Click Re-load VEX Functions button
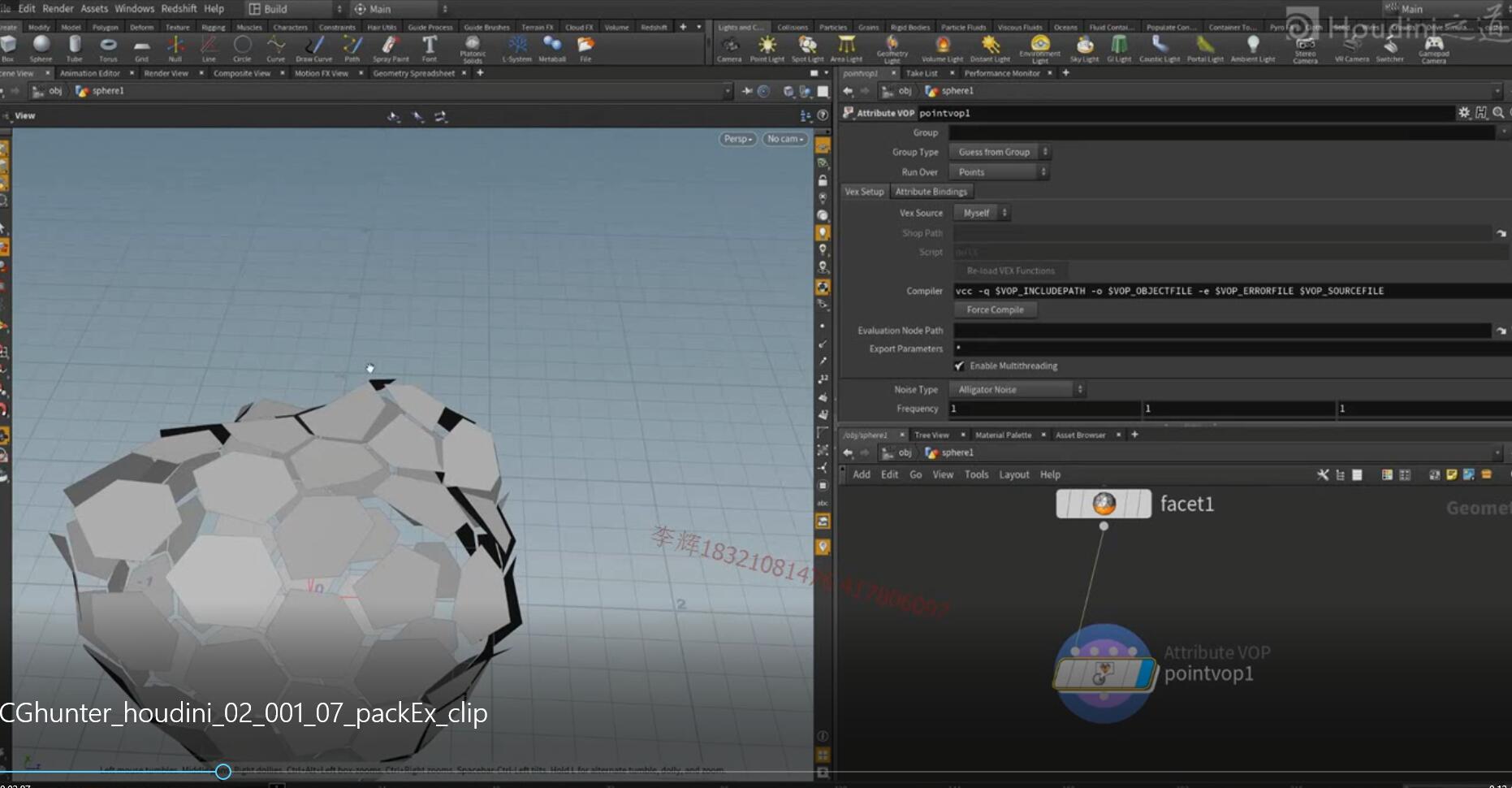1512x788 pixels. pos(1010,271)
